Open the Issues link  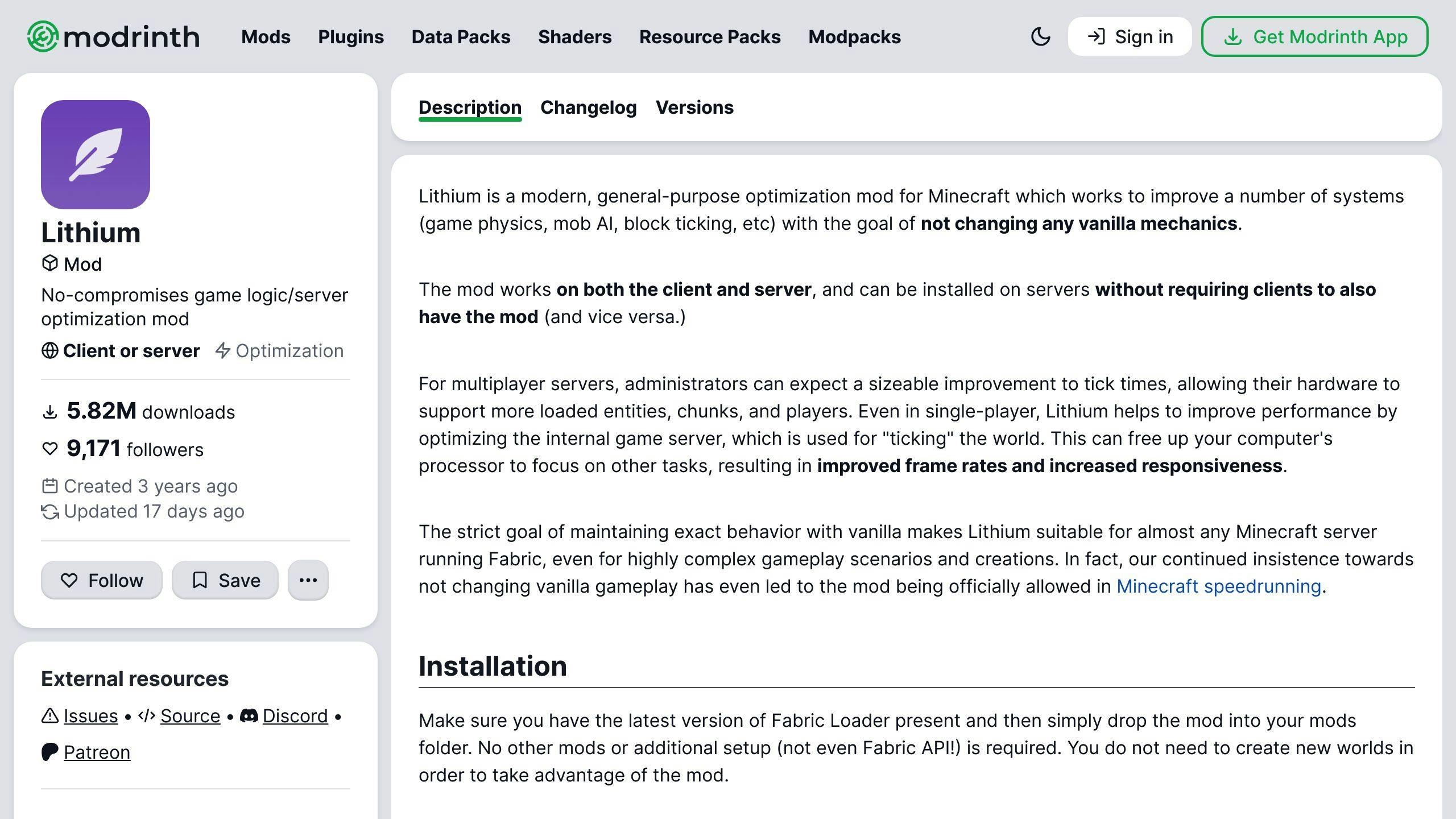[x=90, y=715]
